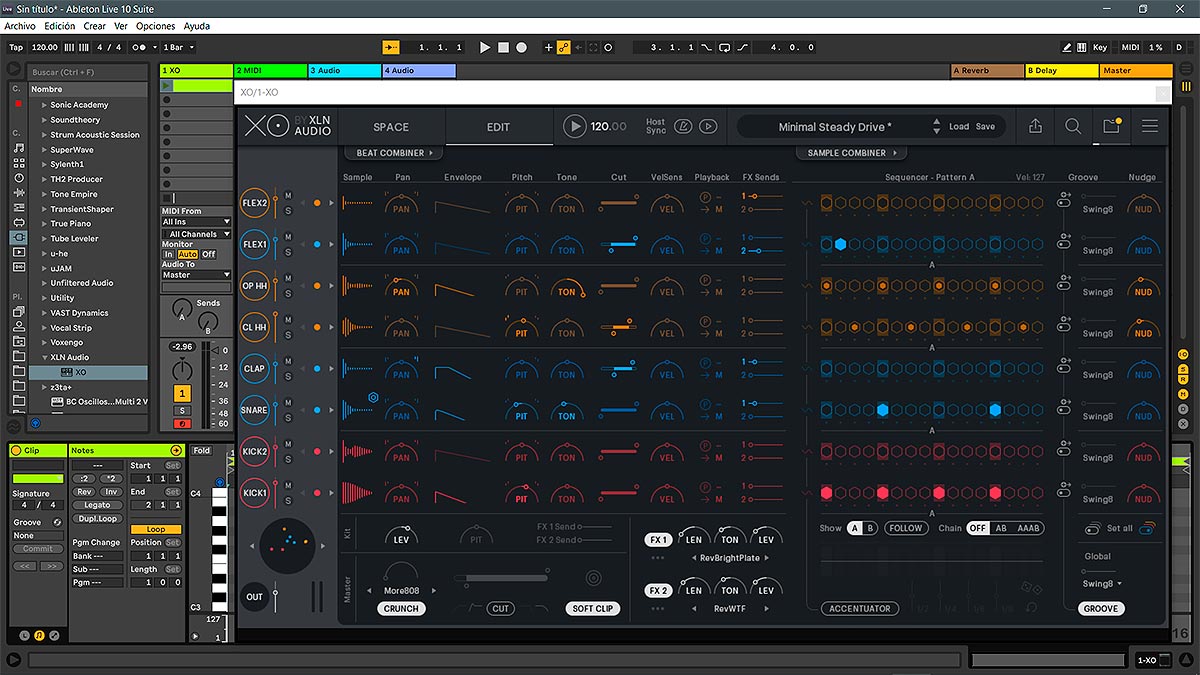Enable the Ableton arrangement record button

(523, 47)
